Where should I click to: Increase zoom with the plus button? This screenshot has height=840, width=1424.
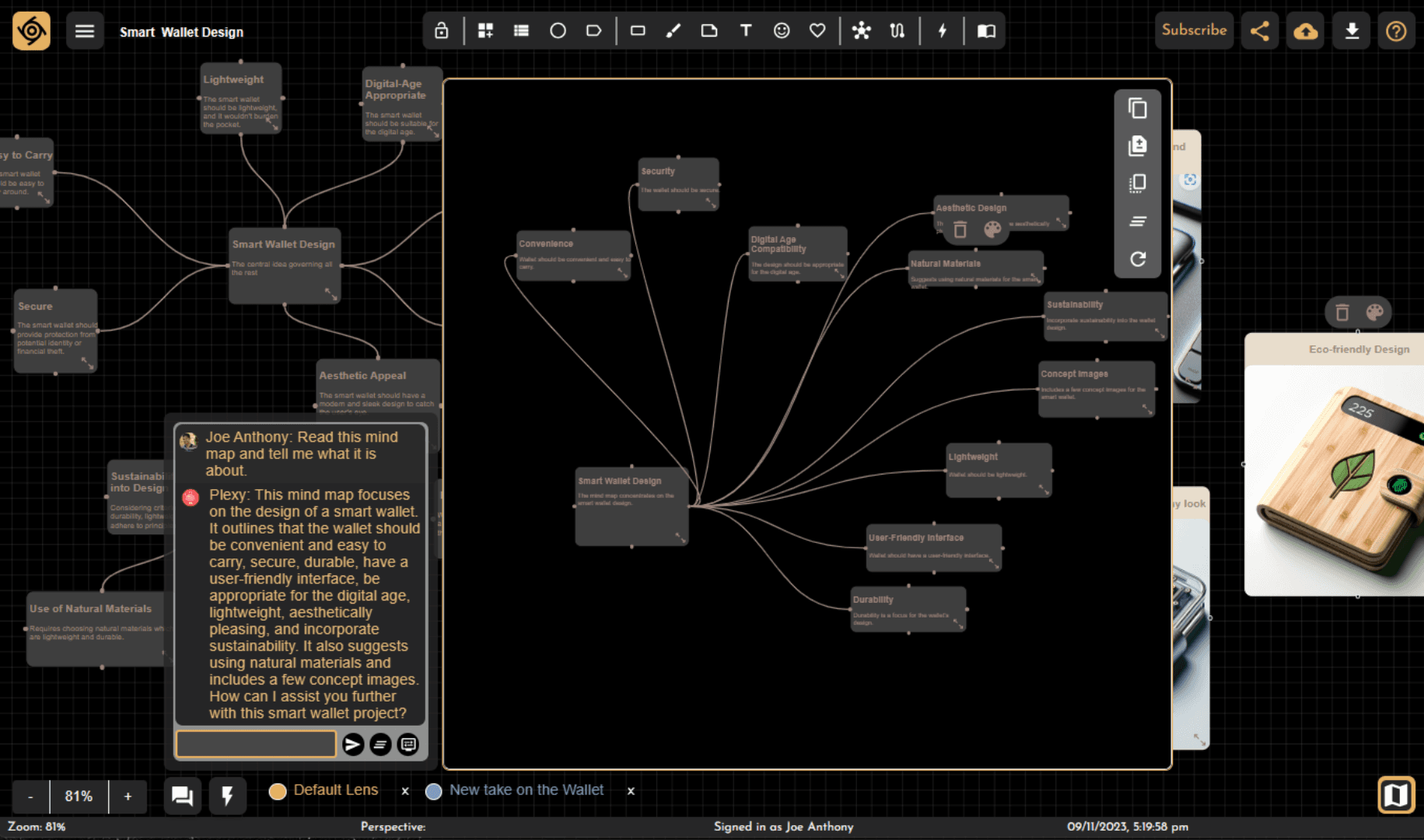click(x=128, y=796)
